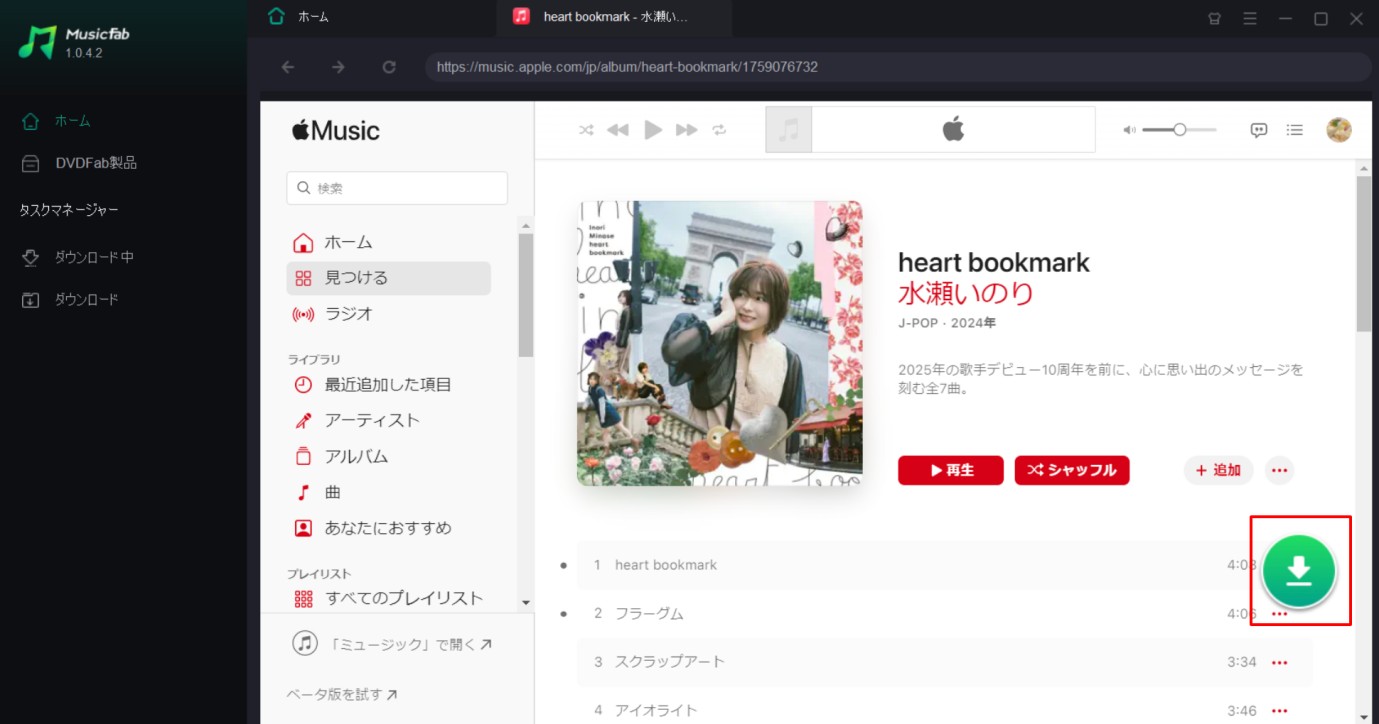Click the URL address bar
The image size is (1379, 724).
click(x=898, y=67)
